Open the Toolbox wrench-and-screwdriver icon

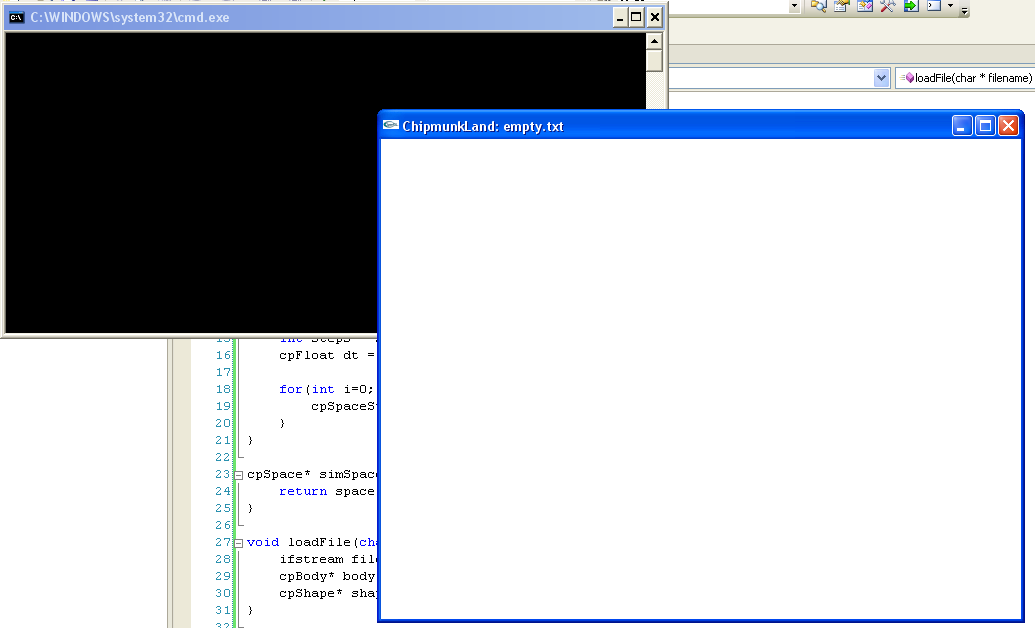pyautogui.click(x=888, y=6)
